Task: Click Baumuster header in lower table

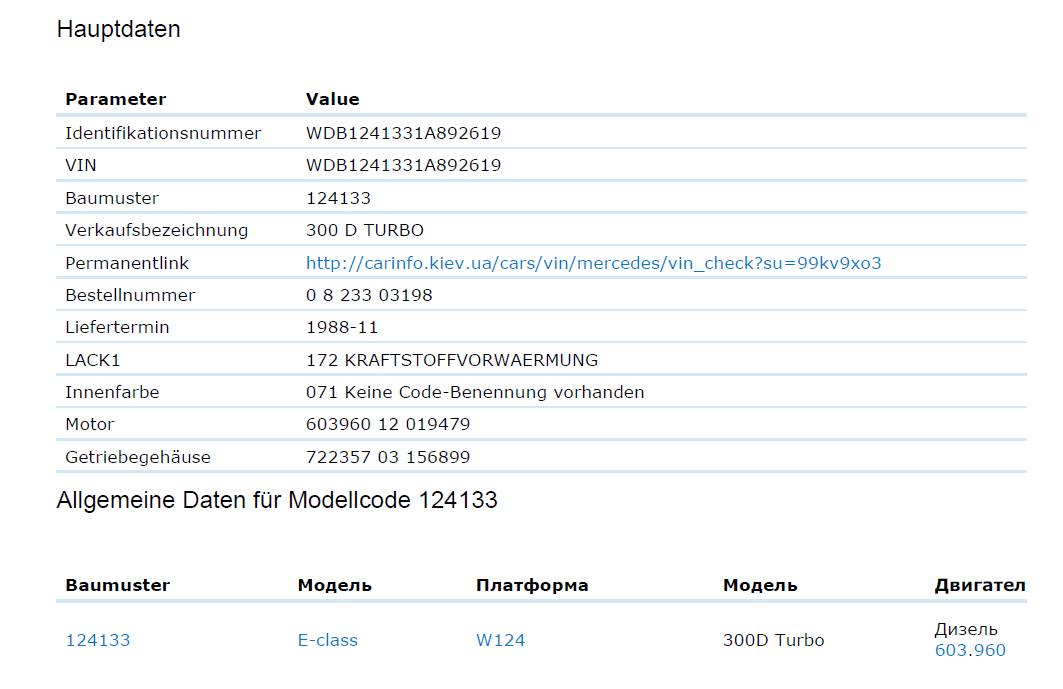Action: pos(117,585)
